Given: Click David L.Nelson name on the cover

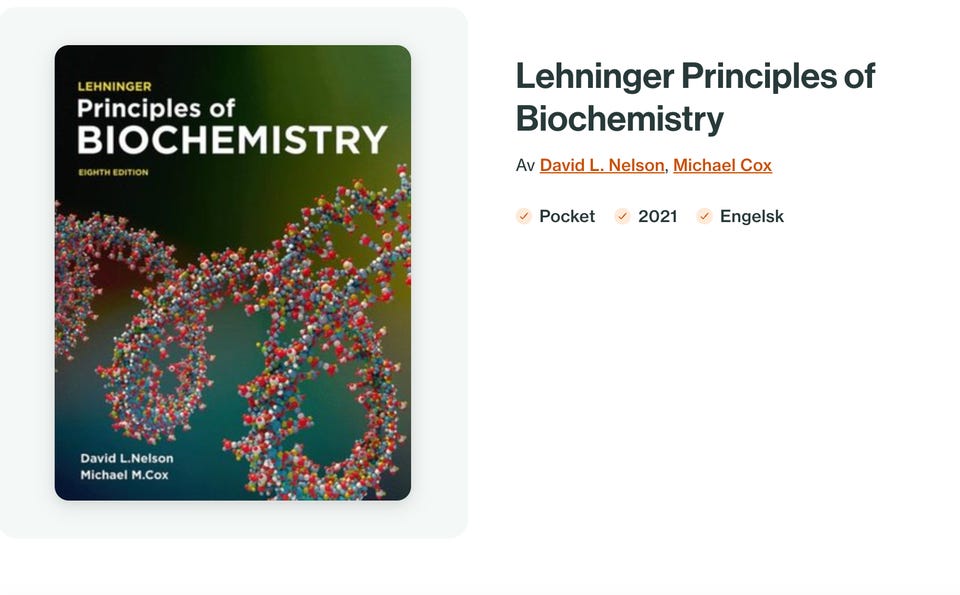Looking at the screenshot, I should click(x=126, y=458).
